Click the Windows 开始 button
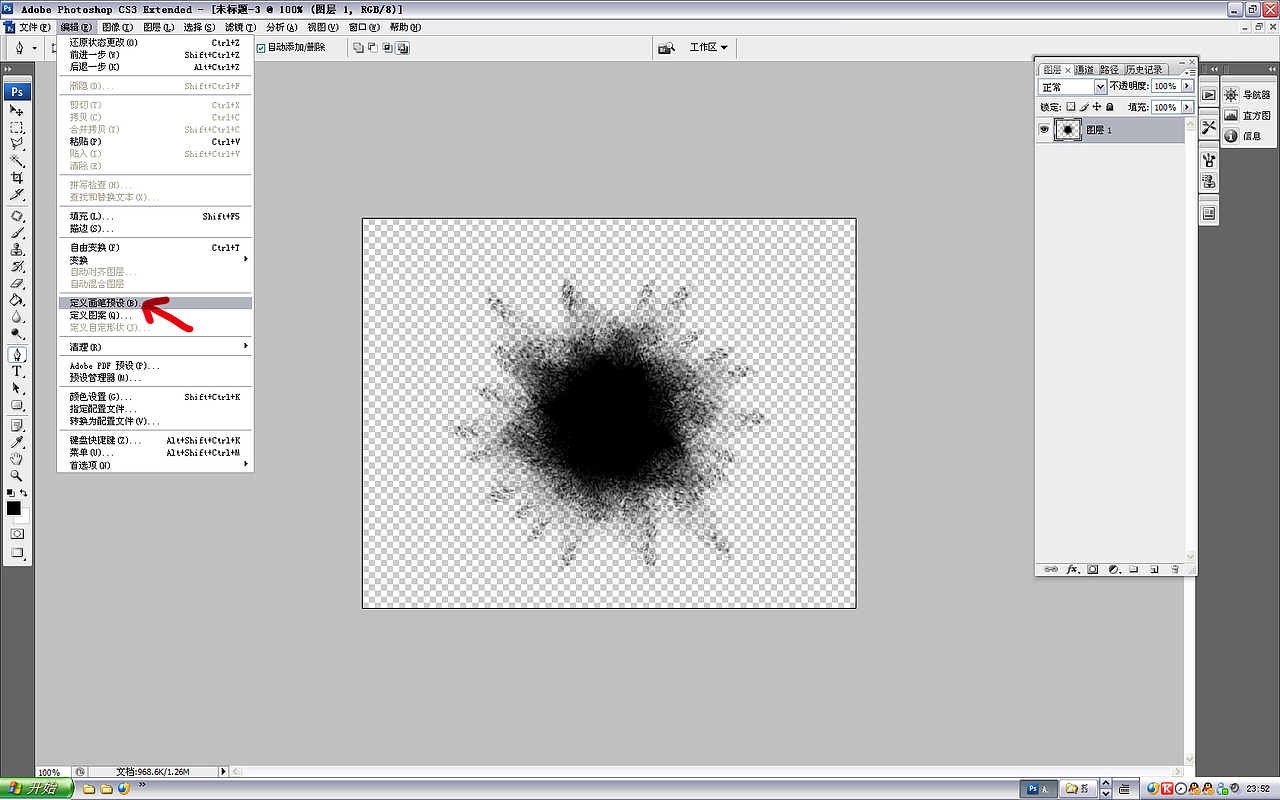The height and width of the screenshot is (800, 1280). (x=37, y=788)
